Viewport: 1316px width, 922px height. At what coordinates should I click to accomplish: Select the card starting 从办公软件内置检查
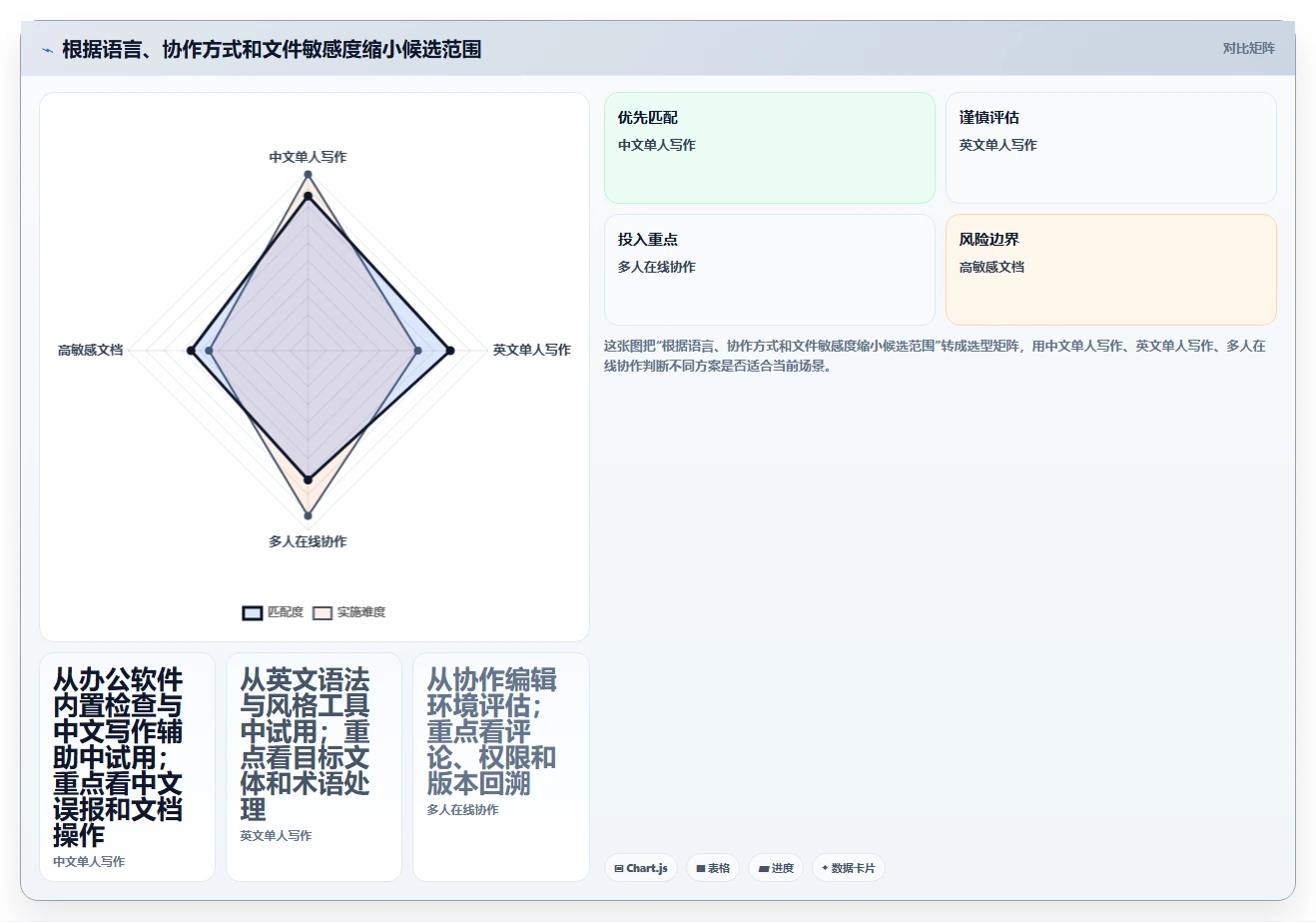pyautogui.click(x=127, y=767)
